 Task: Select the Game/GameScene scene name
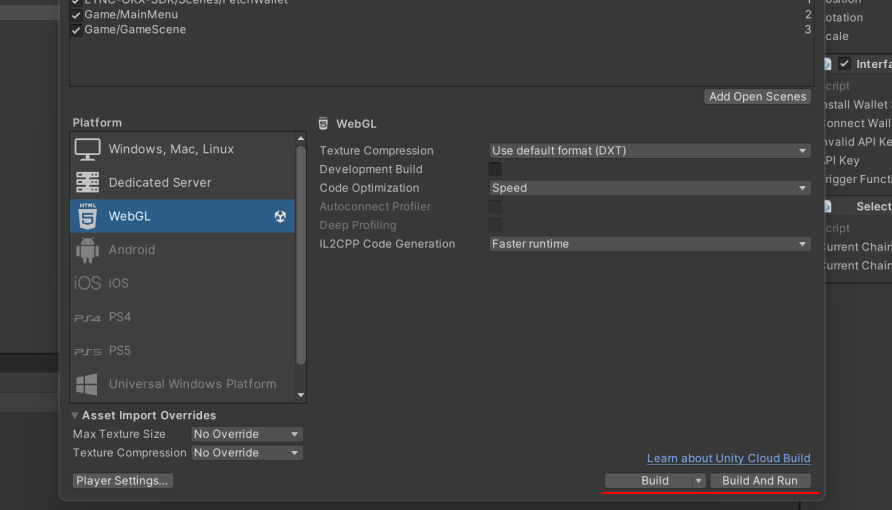pos(135,30)
